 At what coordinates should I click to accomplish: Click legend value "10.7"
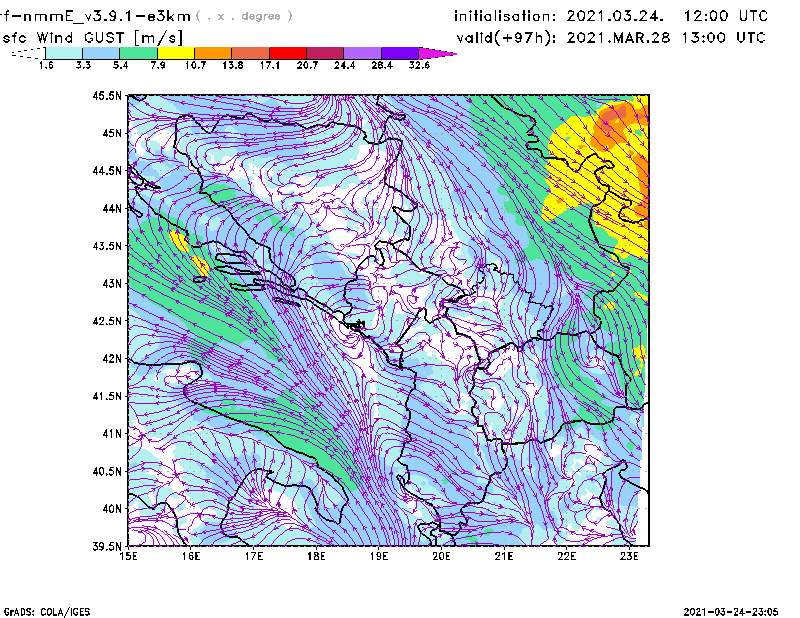click(x=195, y=65)
